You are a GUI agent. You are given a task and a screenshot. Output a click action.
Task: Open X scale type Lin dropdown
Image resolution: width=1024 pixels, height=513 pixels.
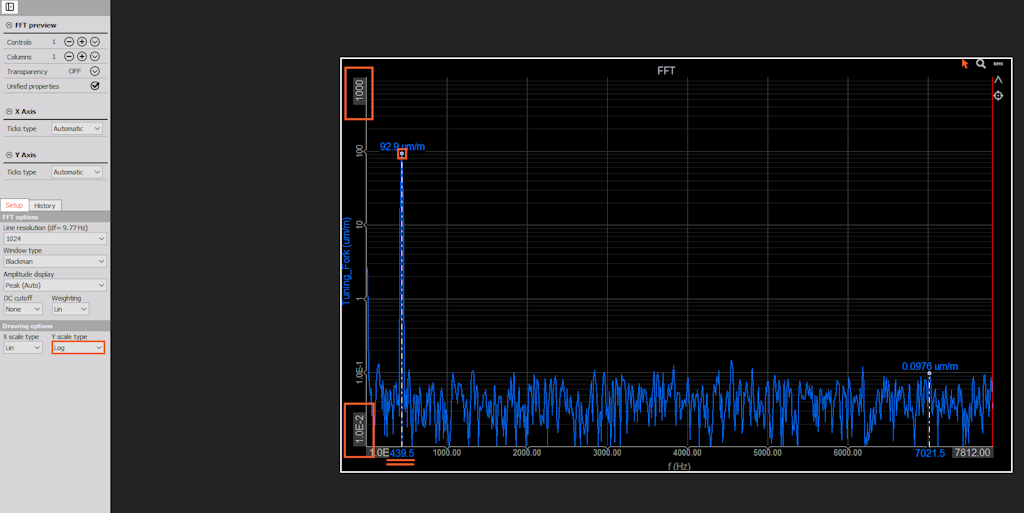(23, 348)
